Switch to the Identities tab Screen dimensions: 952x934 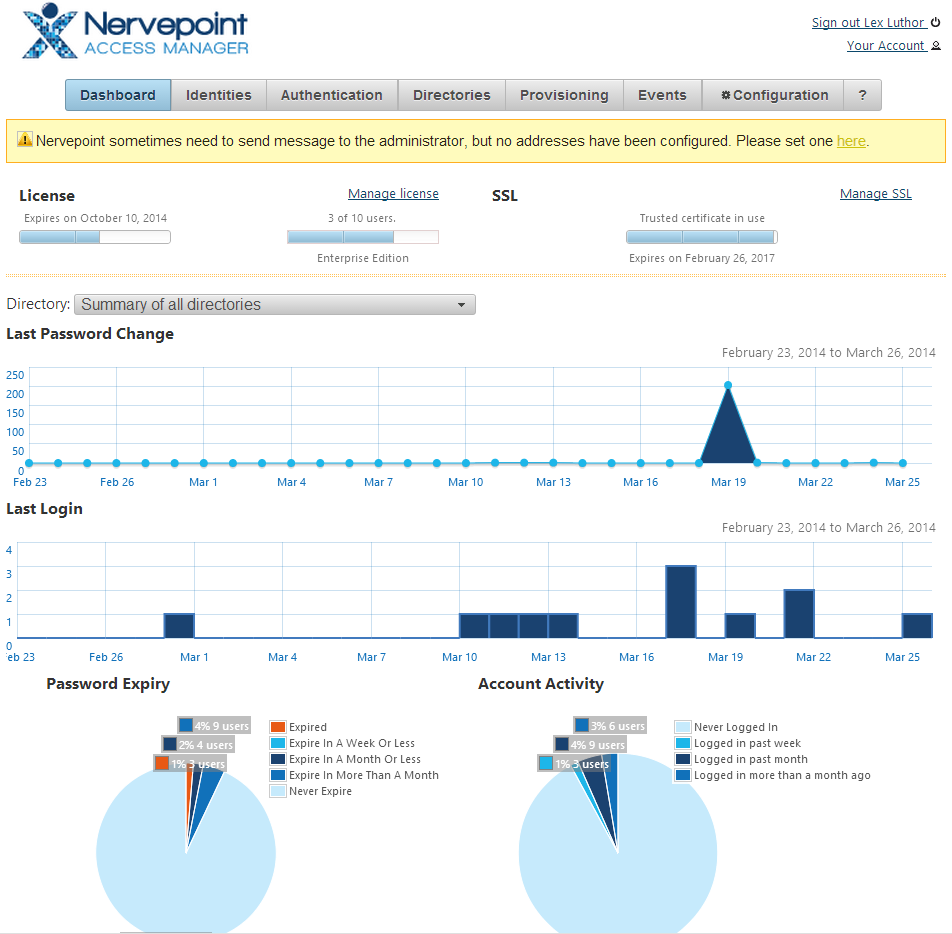[219, 94]
